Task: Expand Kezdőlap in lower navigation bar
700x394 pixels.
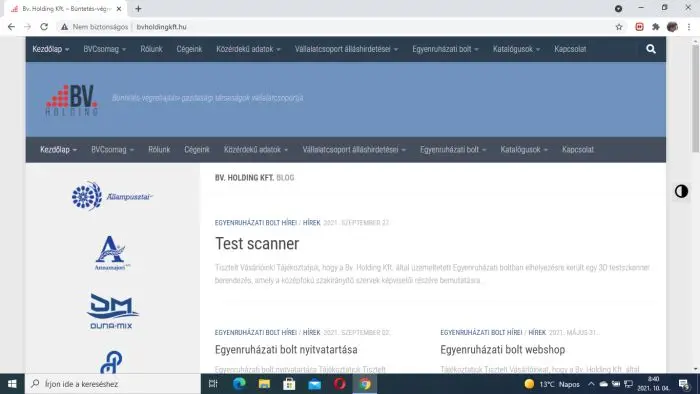Action: (x=58, y=149)
